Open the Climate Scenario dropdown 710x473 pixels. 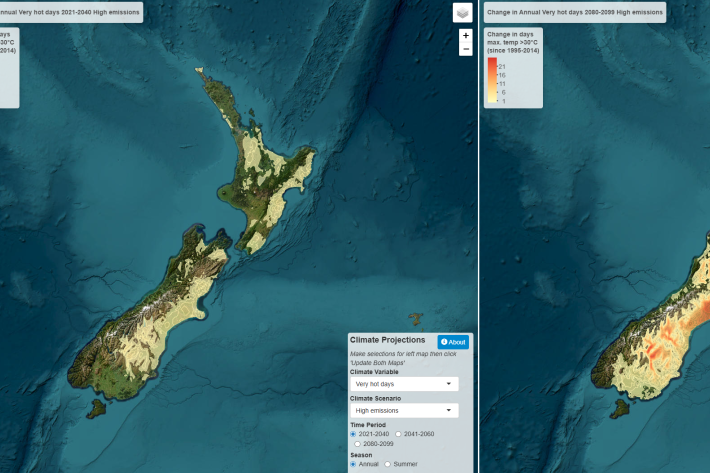pyautogui.click(x=404, y=411)
